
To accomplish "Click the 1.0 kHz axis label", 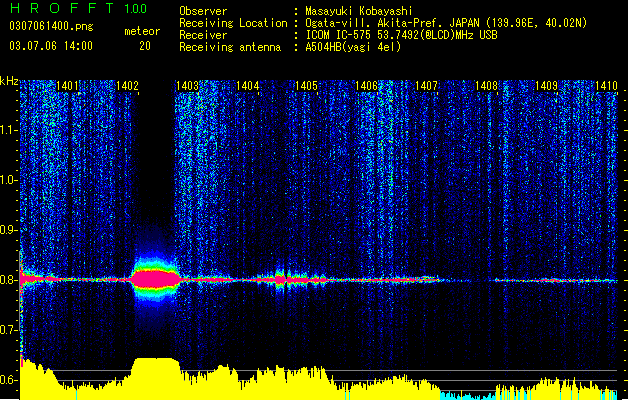I will coord(9,180).
